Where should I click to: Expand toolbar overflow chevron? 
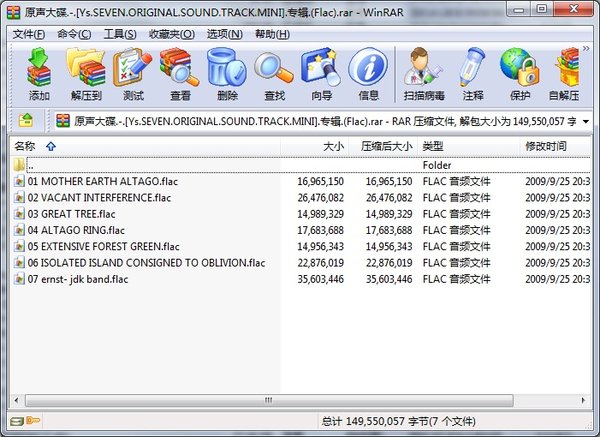(586, 48)
